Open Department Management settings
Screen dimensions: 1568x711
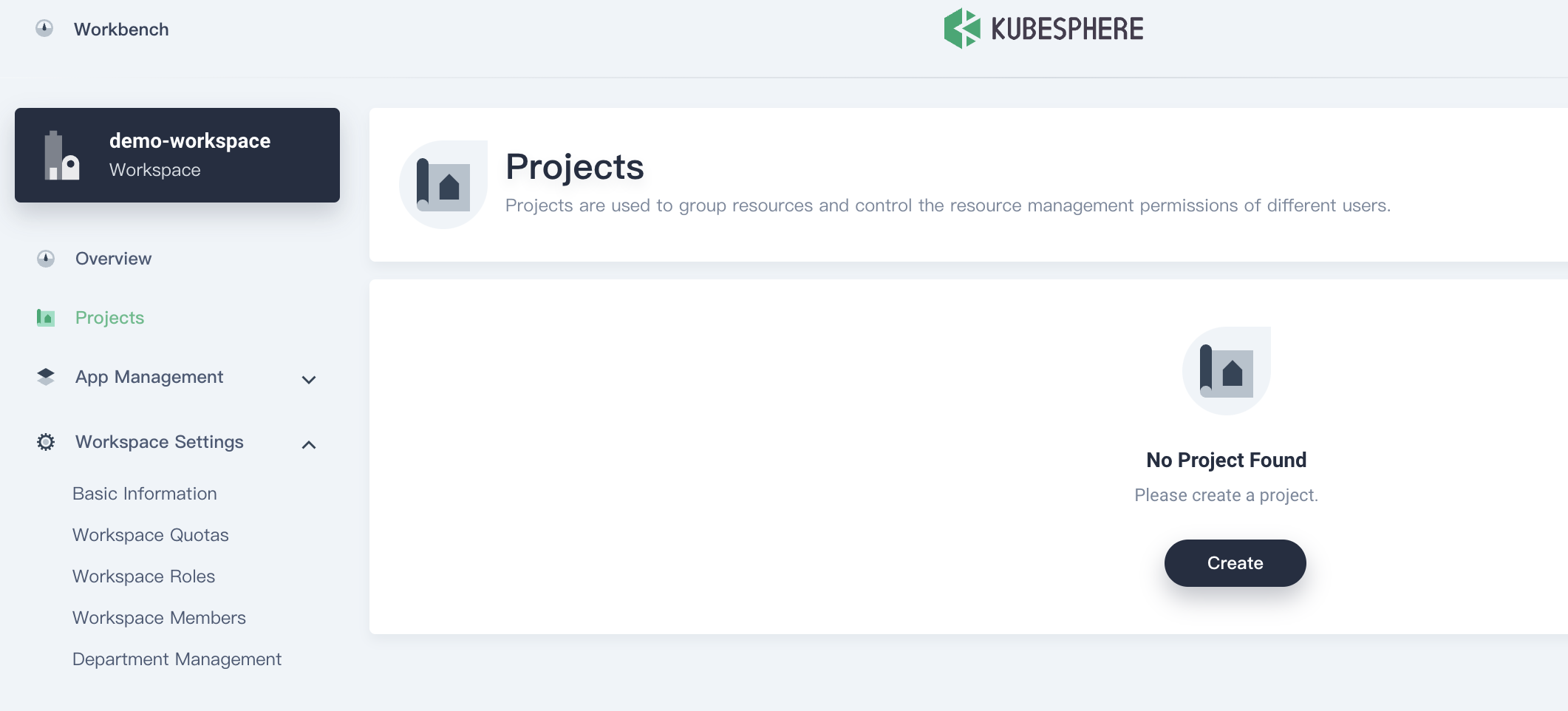click(x=177, y=659)
